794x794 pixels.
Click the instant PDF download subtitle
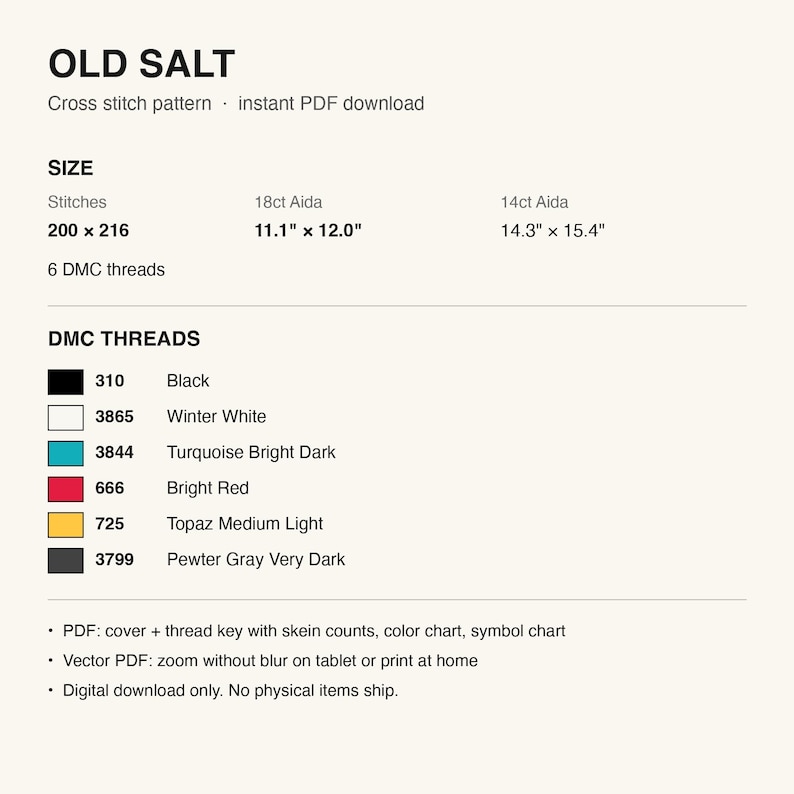(x=331, y=103)
